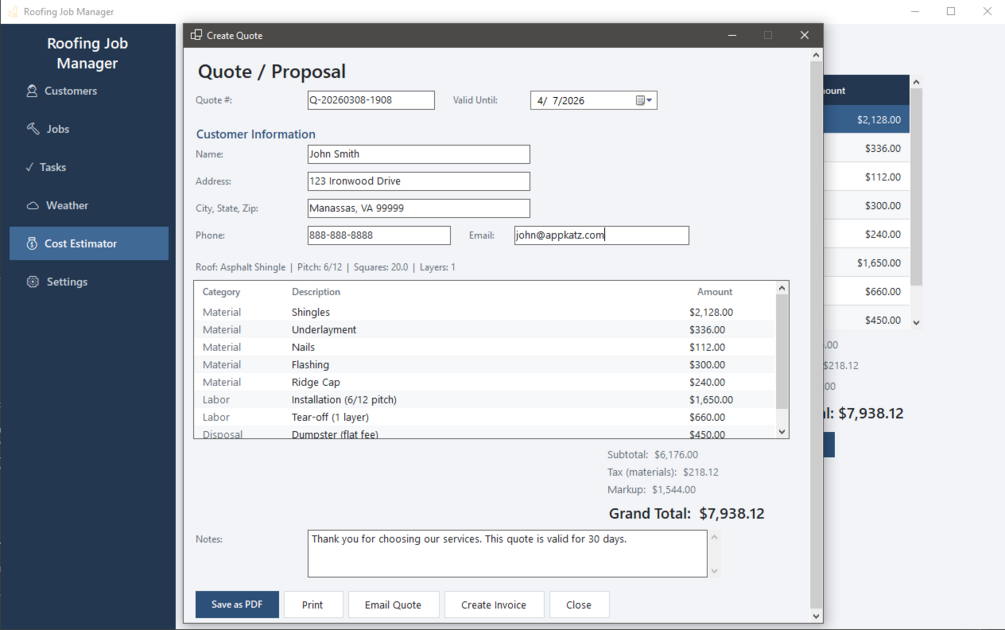Open the Customers section label
Screen dimensions: 1005x630
(x=71, y=91)
